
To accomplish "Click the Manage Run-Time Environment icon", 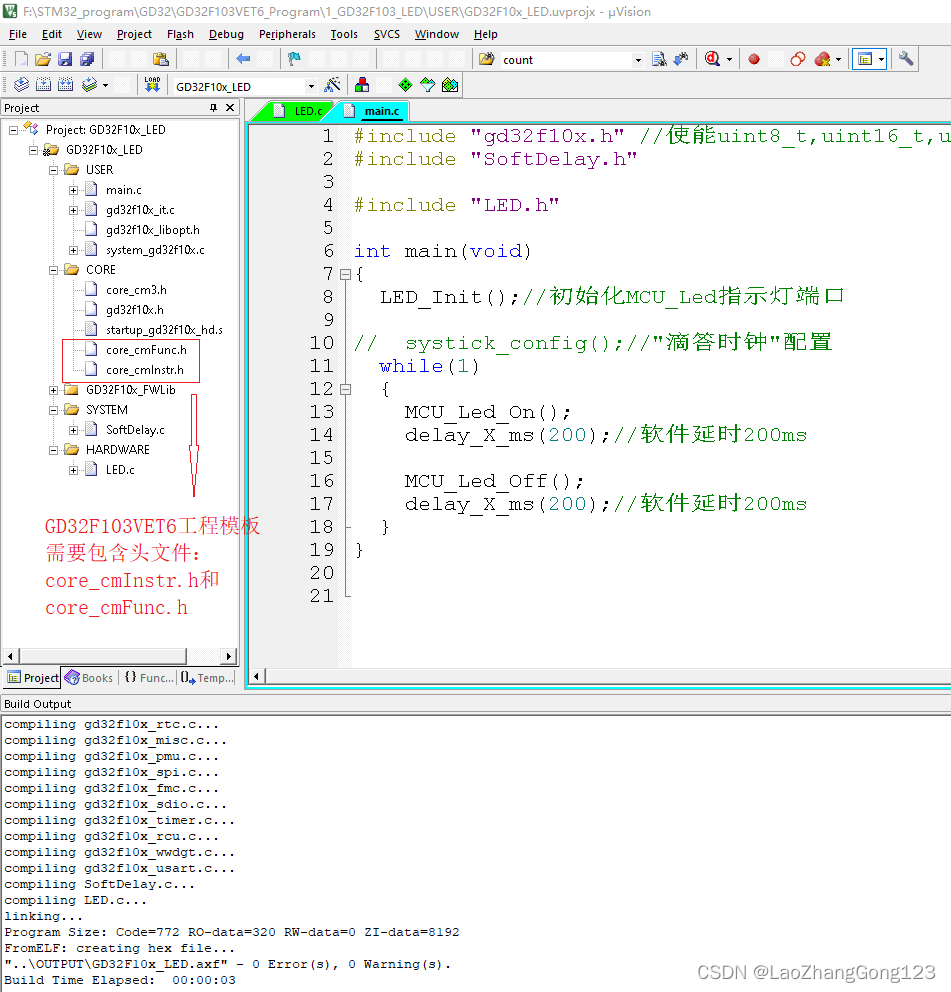I will (450, 85).
